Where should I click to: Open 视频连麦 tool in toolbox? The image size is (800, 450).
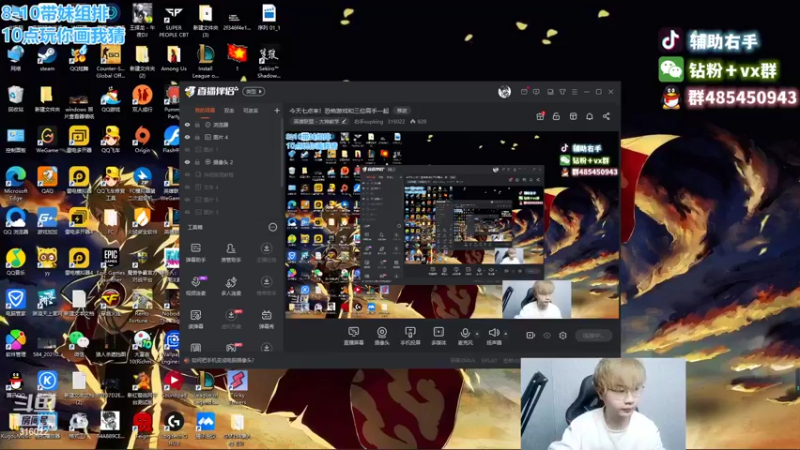pyautogui.click(x=195, y=286)
